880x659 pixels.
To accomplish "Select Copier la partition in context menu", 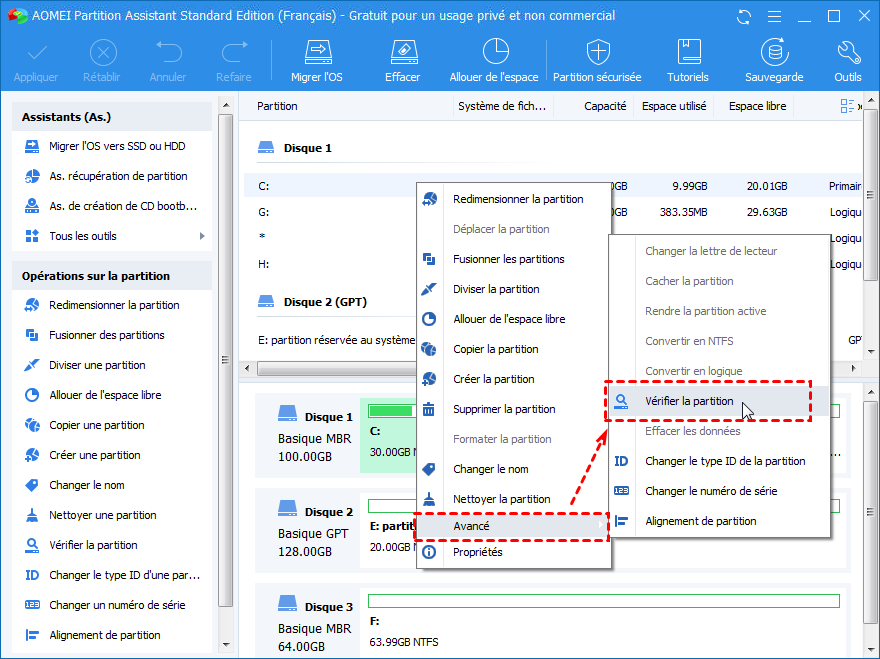I will point(514,349).
